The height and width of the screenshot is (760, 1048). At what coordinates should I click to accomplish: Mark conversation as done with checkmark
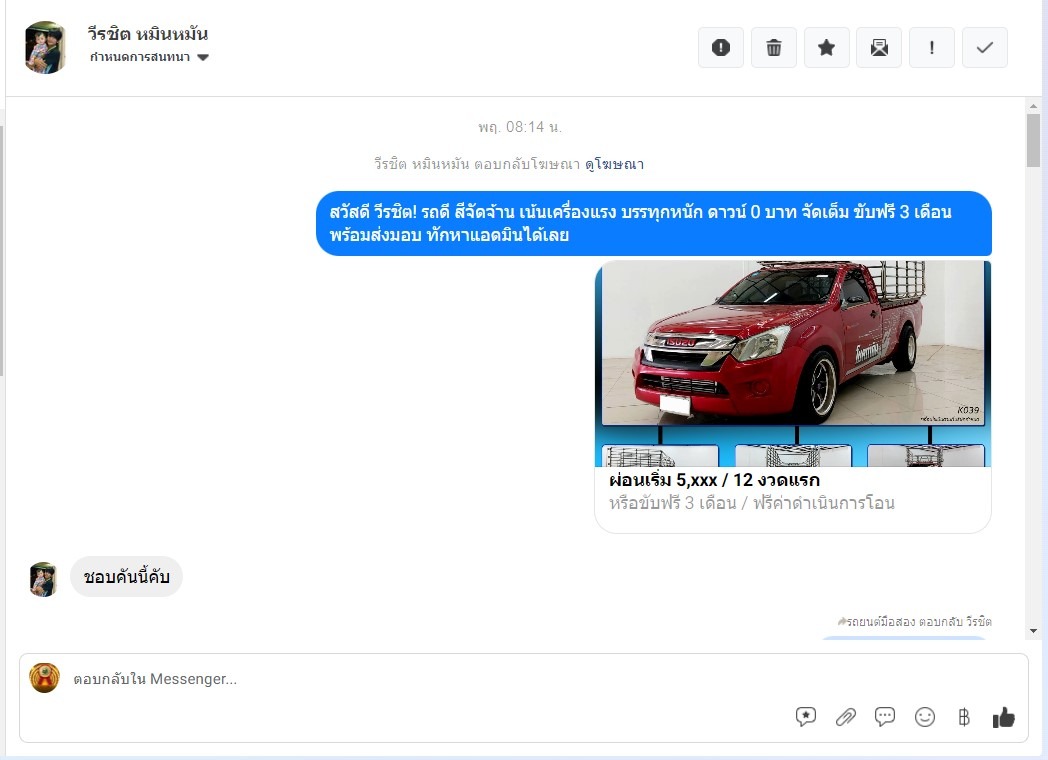click(x=985, y=48)
